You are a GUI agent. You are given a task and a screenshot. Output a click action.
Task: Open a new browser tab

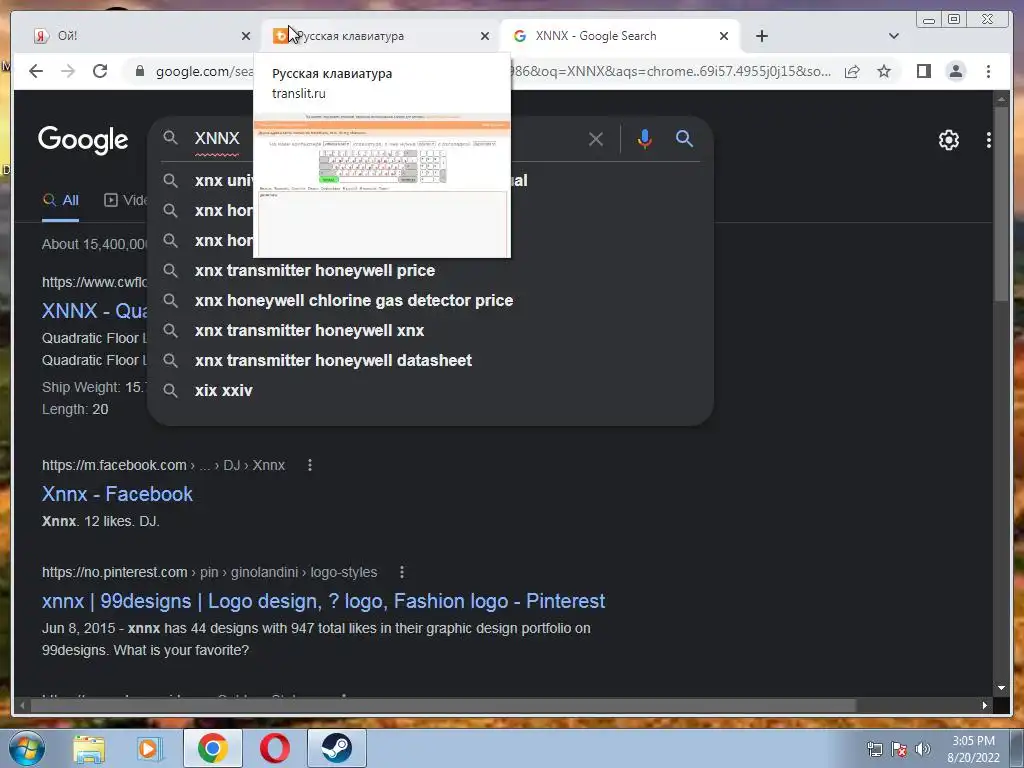point(761,36)
